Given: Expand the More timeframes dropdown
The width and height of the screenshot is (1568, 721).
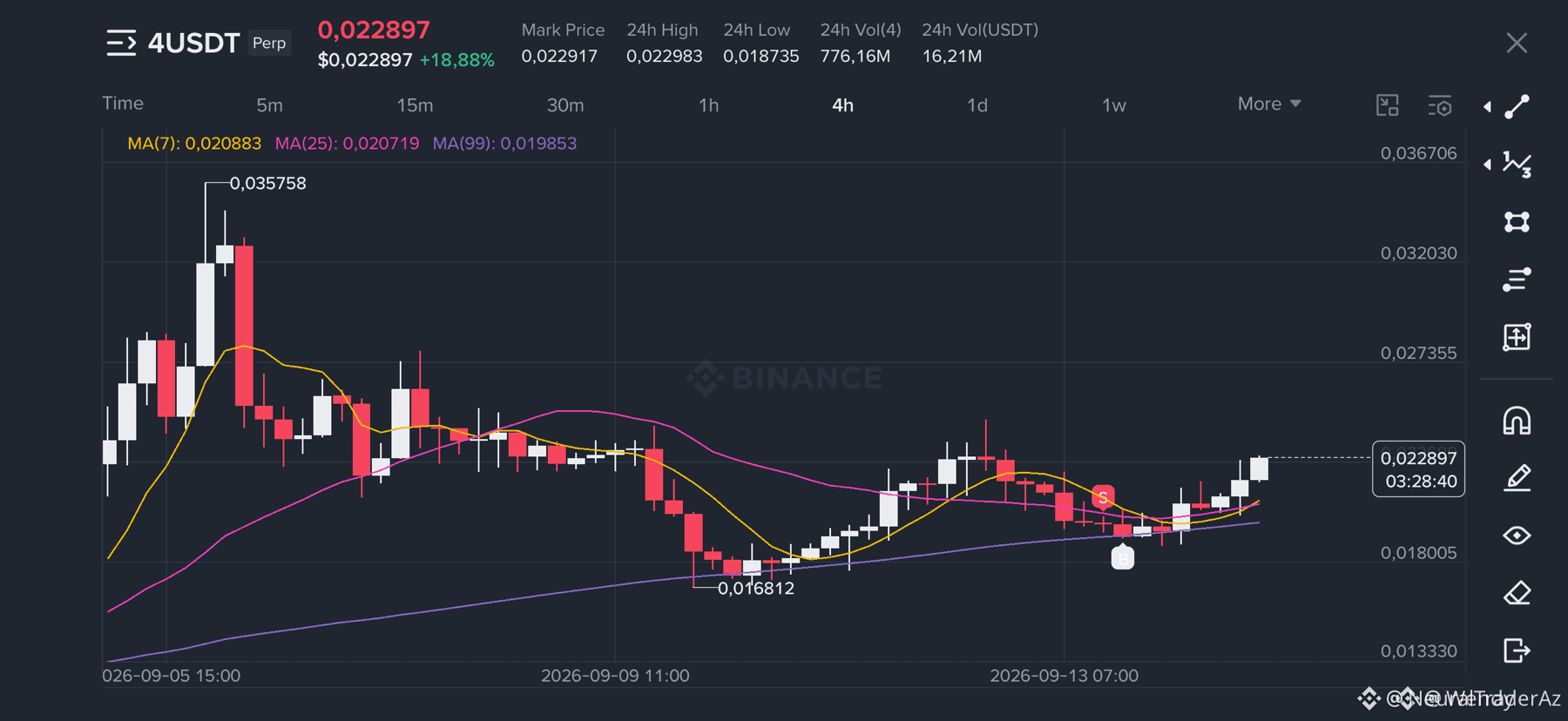Looking at the screenshot, I should point(1269,104).
